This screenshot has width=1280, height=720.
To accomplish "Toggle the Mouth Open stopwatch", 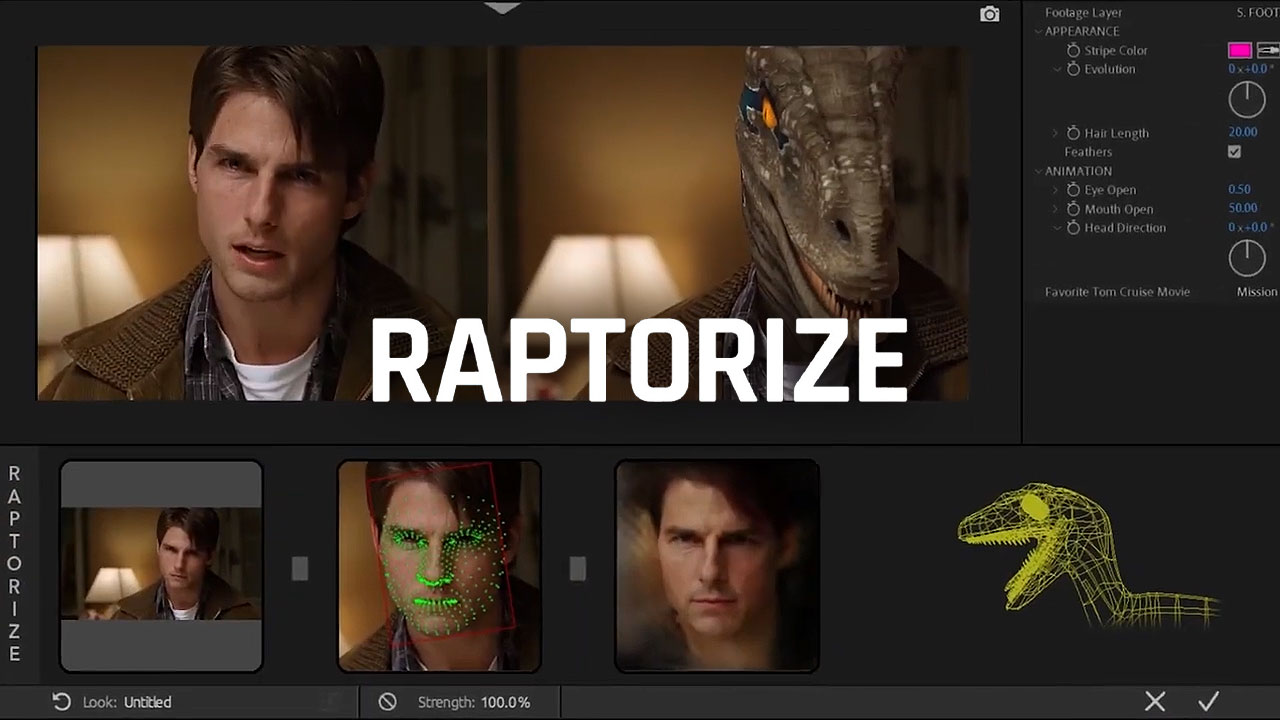I will [1073, 209].
